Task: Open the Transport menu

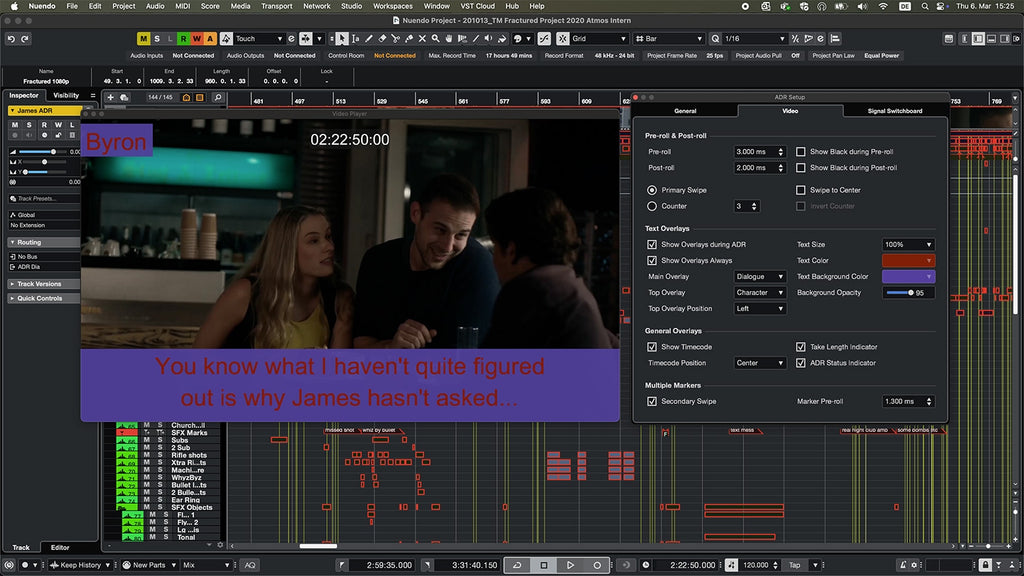Action: (276, 6)
